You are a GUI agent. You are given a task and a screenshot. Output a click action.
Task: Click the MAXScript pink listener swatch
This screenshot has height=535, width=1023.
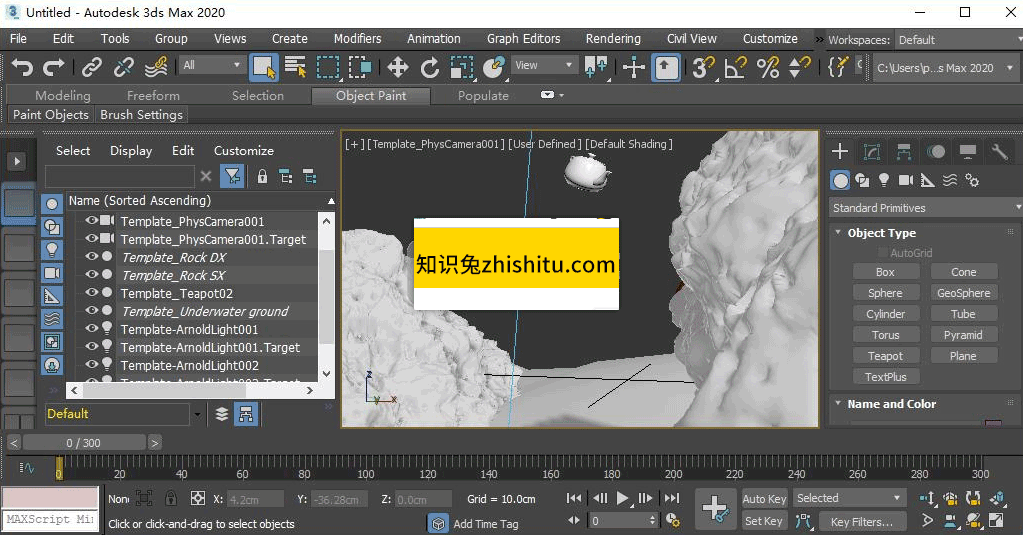[x=50, y=497]
